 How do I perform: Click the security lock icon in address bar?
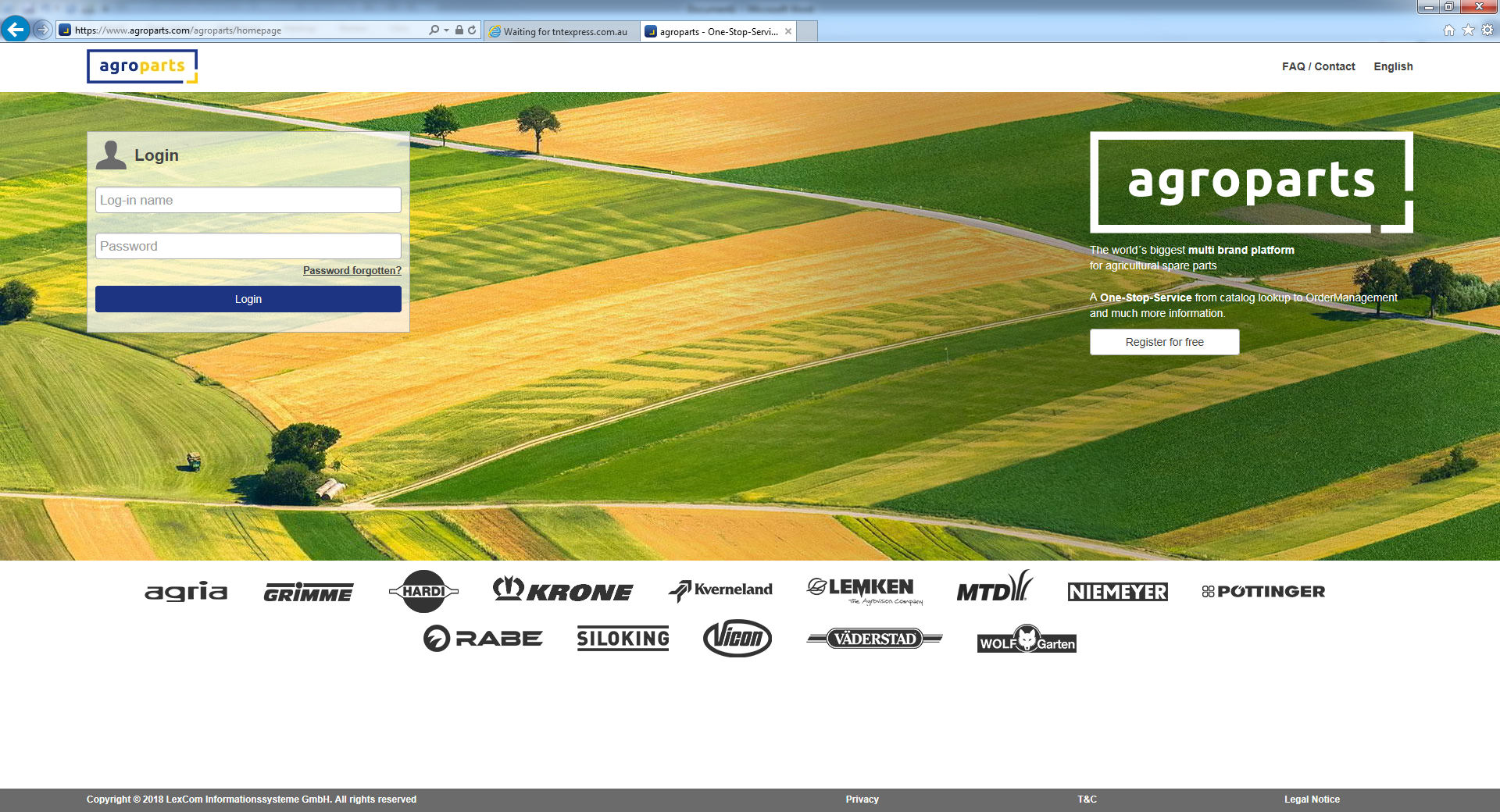459,30
